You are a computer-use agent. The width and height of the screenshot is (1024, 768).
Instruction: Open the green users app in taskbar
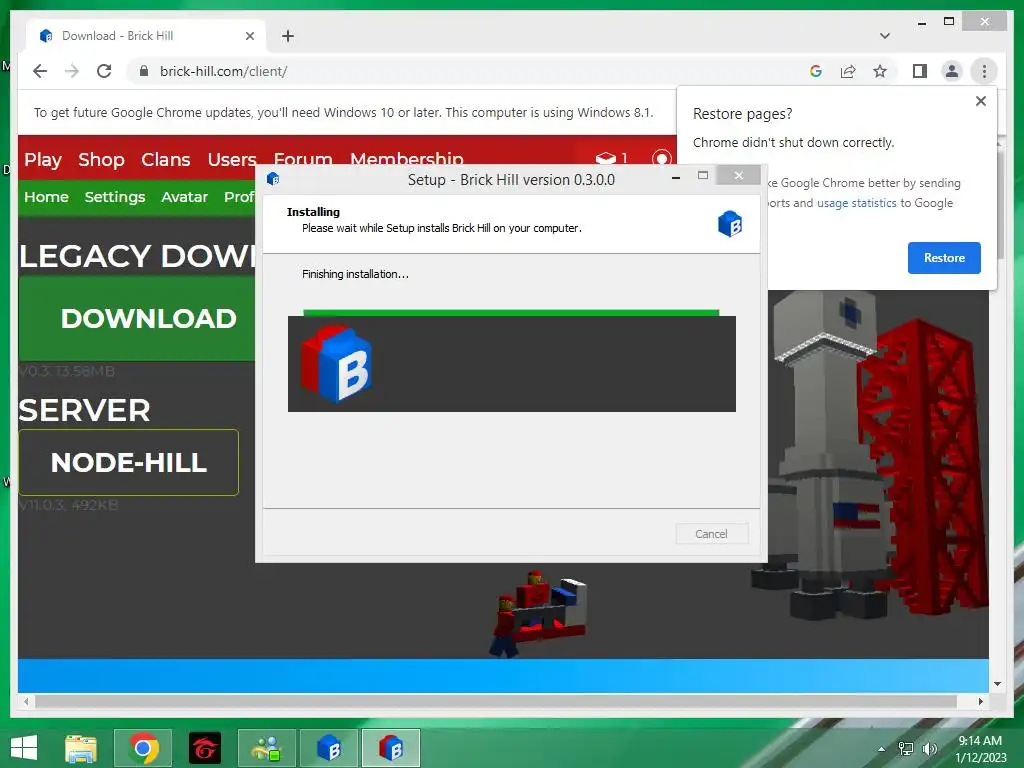pyautogui.click(x=267, y=748)
